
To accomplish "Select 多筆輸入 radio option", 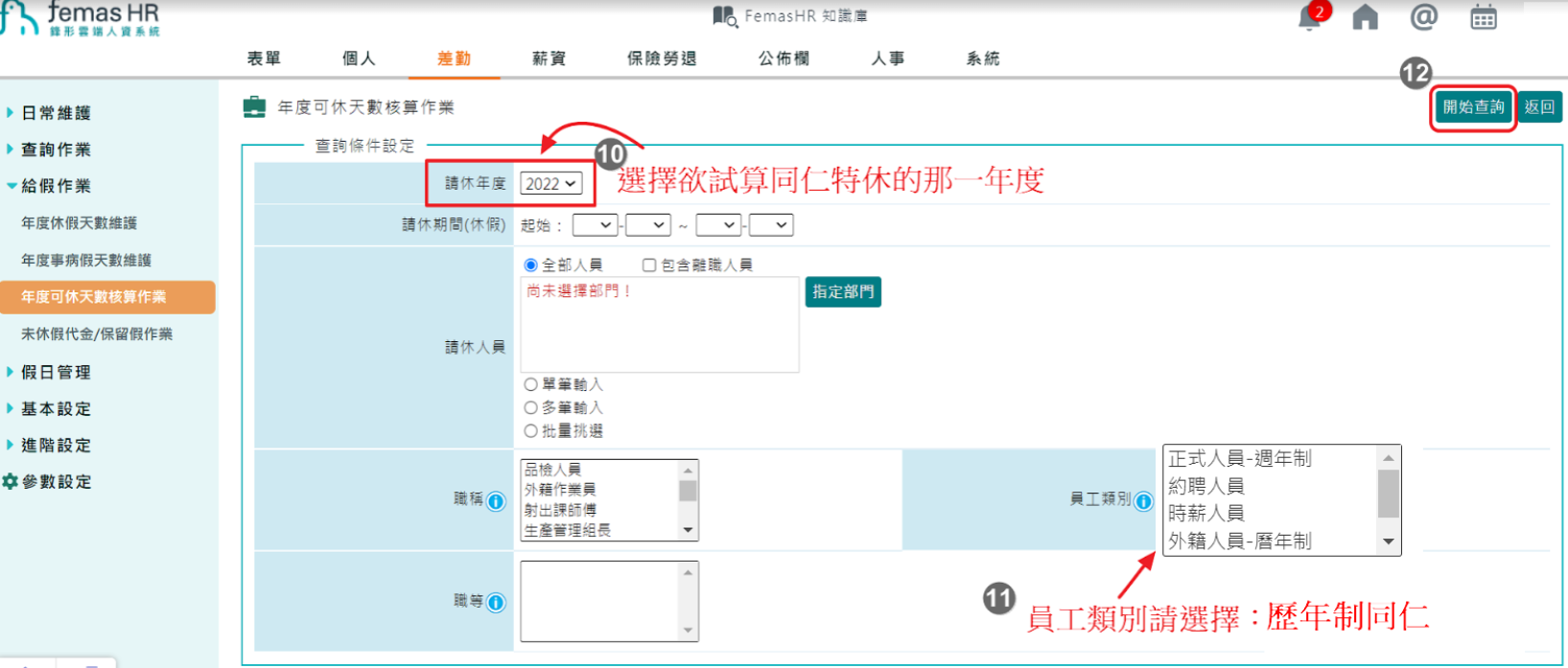I will pyautogui.click(x=530, y=407).
